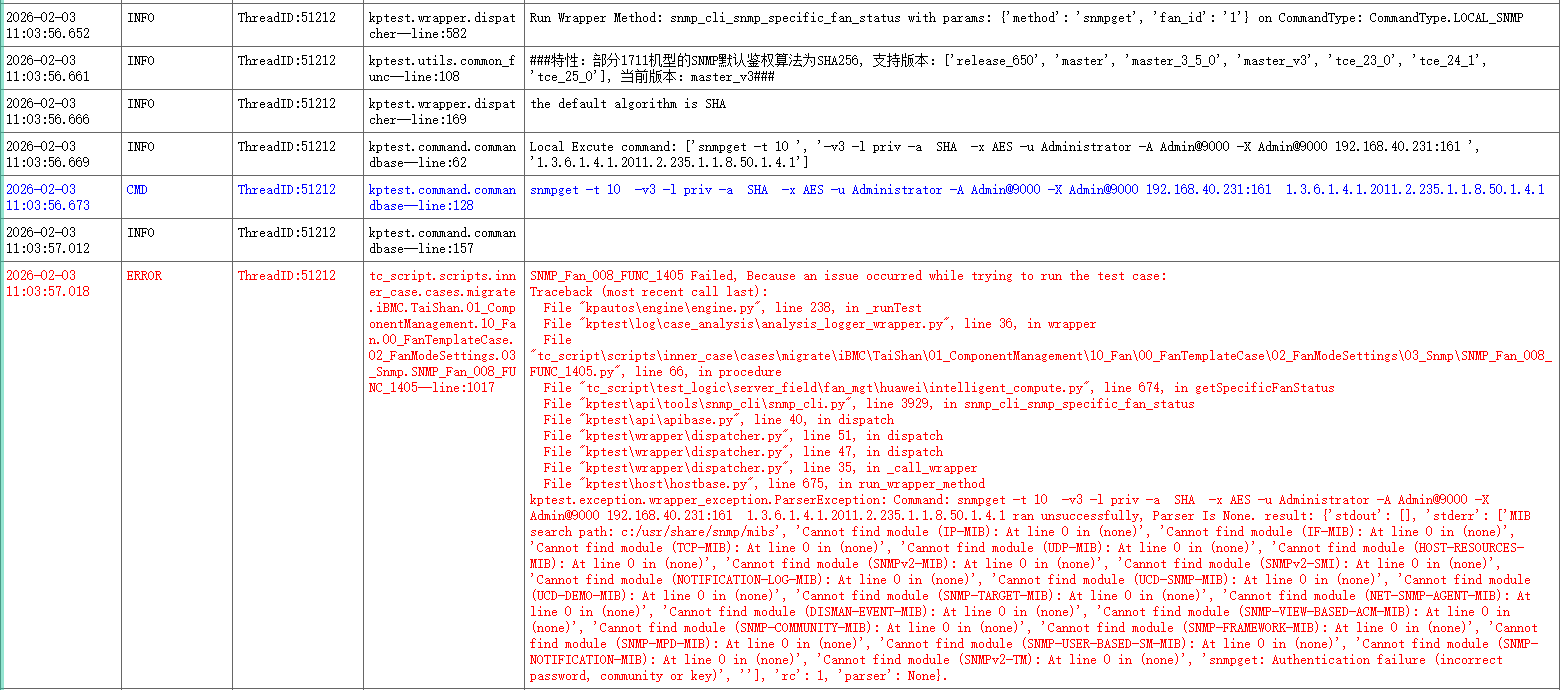Click the dispatcher line:582 source cell
This screenshot has height=690, width=1560.
[x=442, y=26]
